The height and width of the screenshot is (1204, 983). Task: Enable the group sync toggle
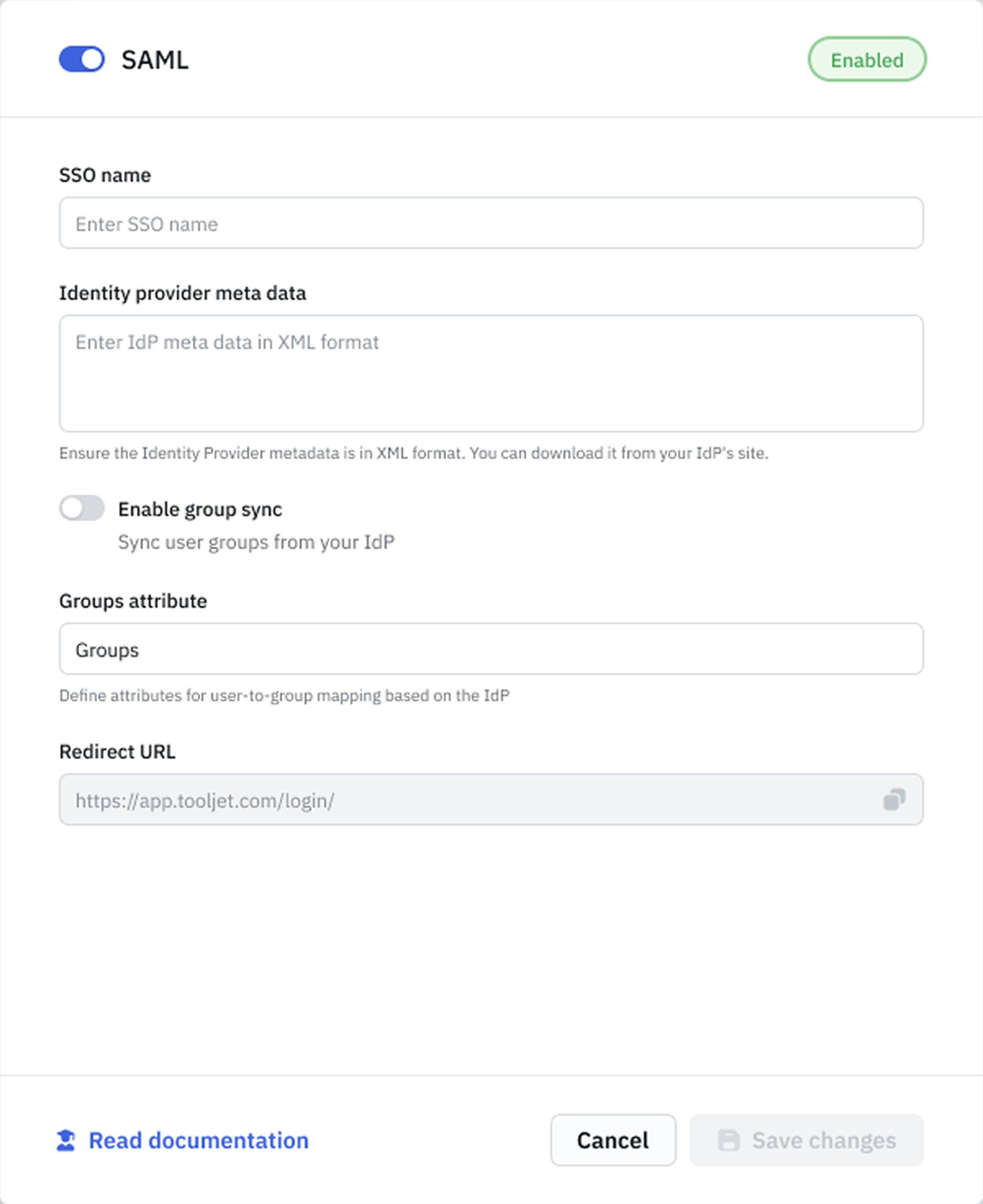coord(82,508)
